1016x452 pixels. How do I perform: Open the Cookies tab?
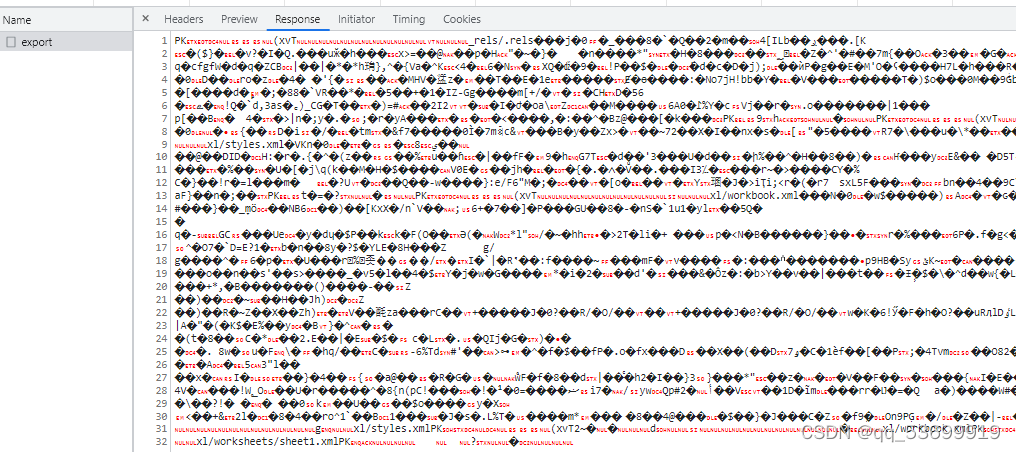point(462,19)
